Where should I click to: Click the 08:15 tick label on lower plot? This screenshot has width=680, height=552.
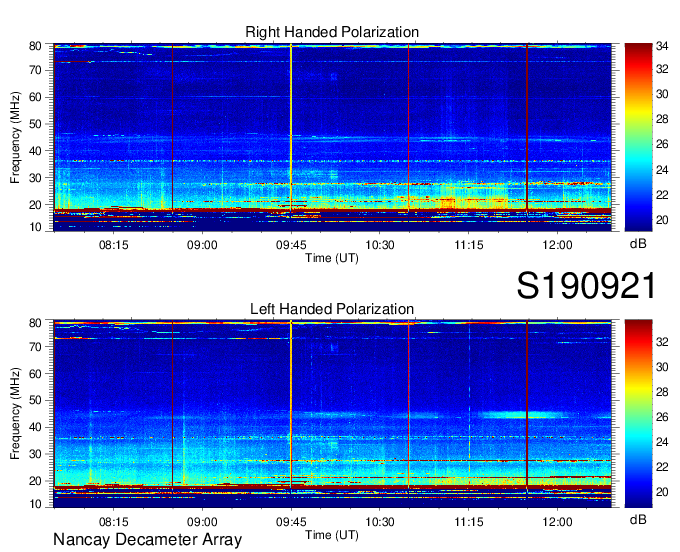click(x=114, y=522)
